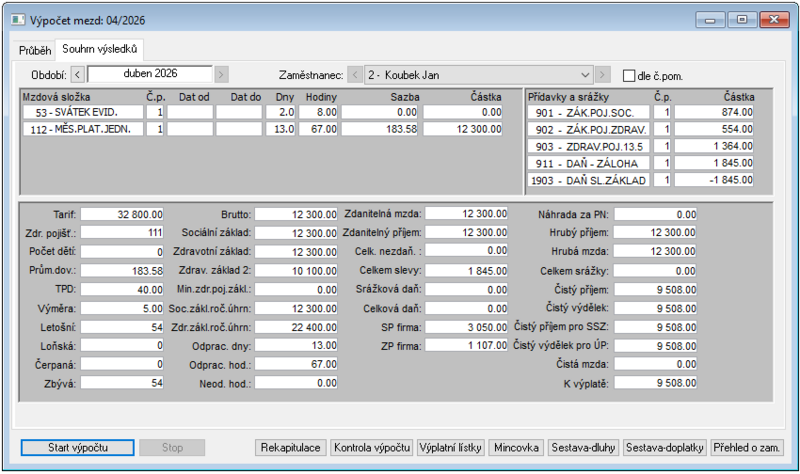
Task: Click the Čistý výdělek pro ÚP field
Action: [656, 345]
